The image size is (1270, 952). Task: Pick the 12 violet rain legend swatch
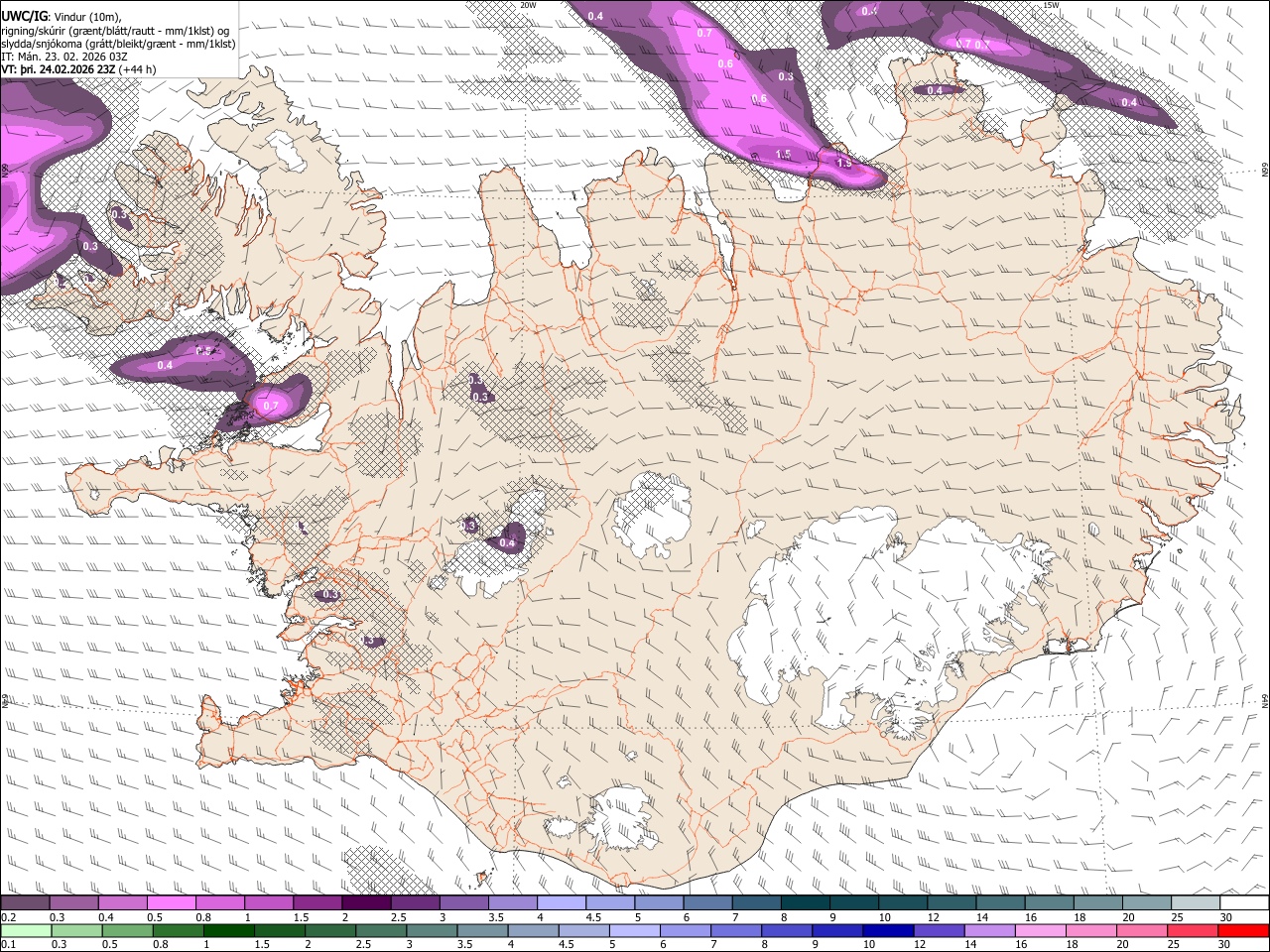pos(939,930)
